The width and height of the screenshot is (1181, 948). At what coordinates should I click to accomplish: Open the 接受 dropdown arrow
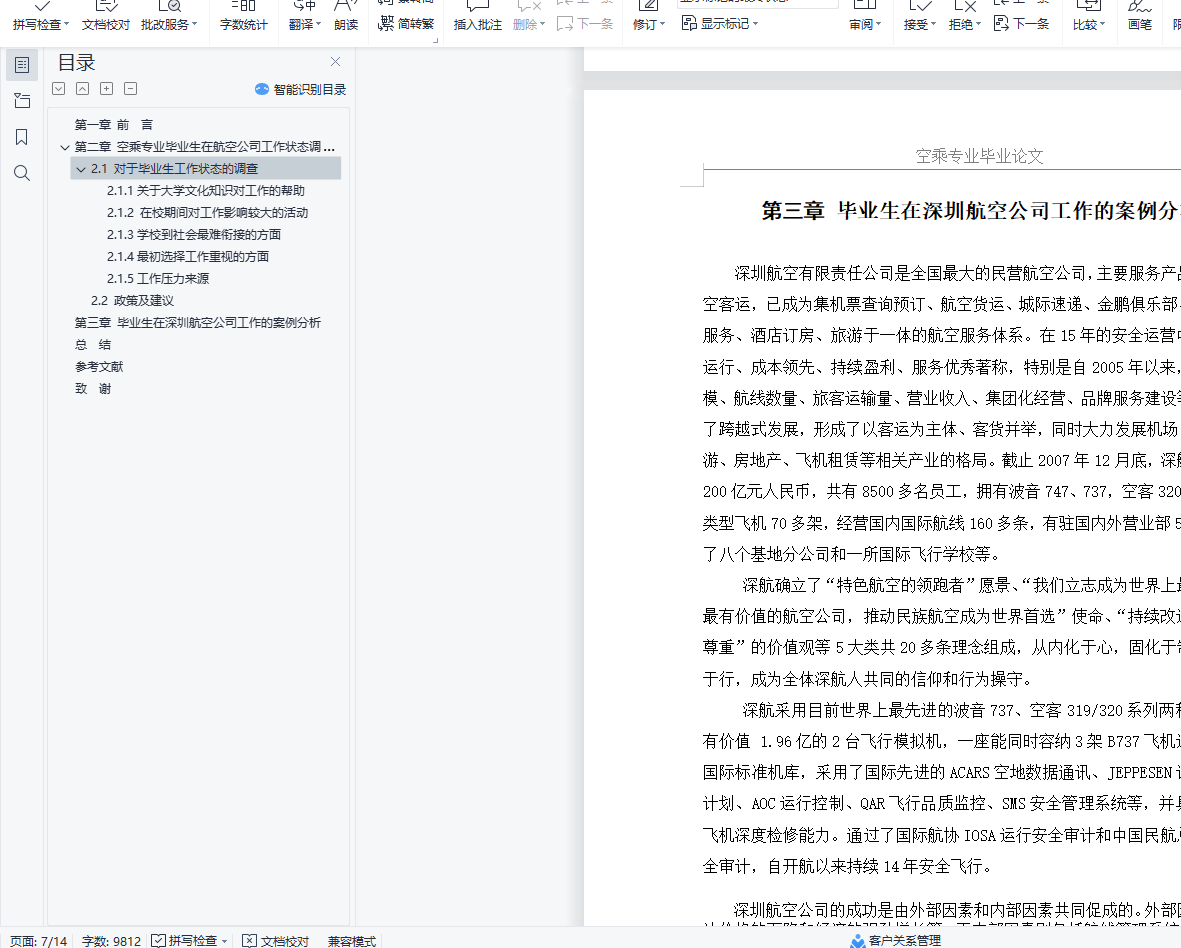tap(934, 25)
